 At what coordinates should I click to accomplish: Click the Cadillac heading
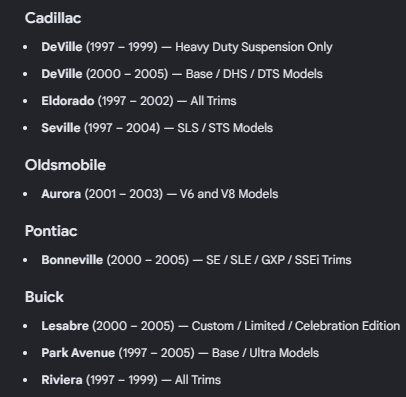(53, 18)
